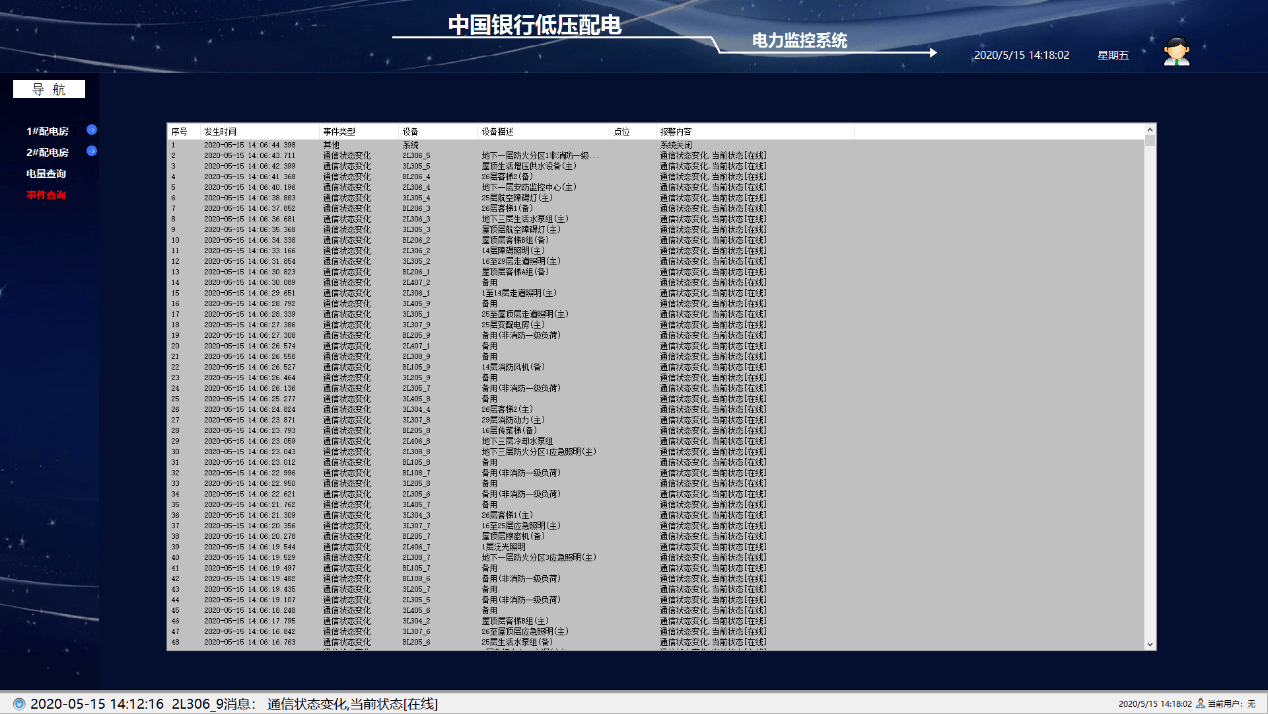Image resolution: width=1268 pixels, height=714 pixels.
Task: Select 14层消防风机(备) description
Action: 512,367
